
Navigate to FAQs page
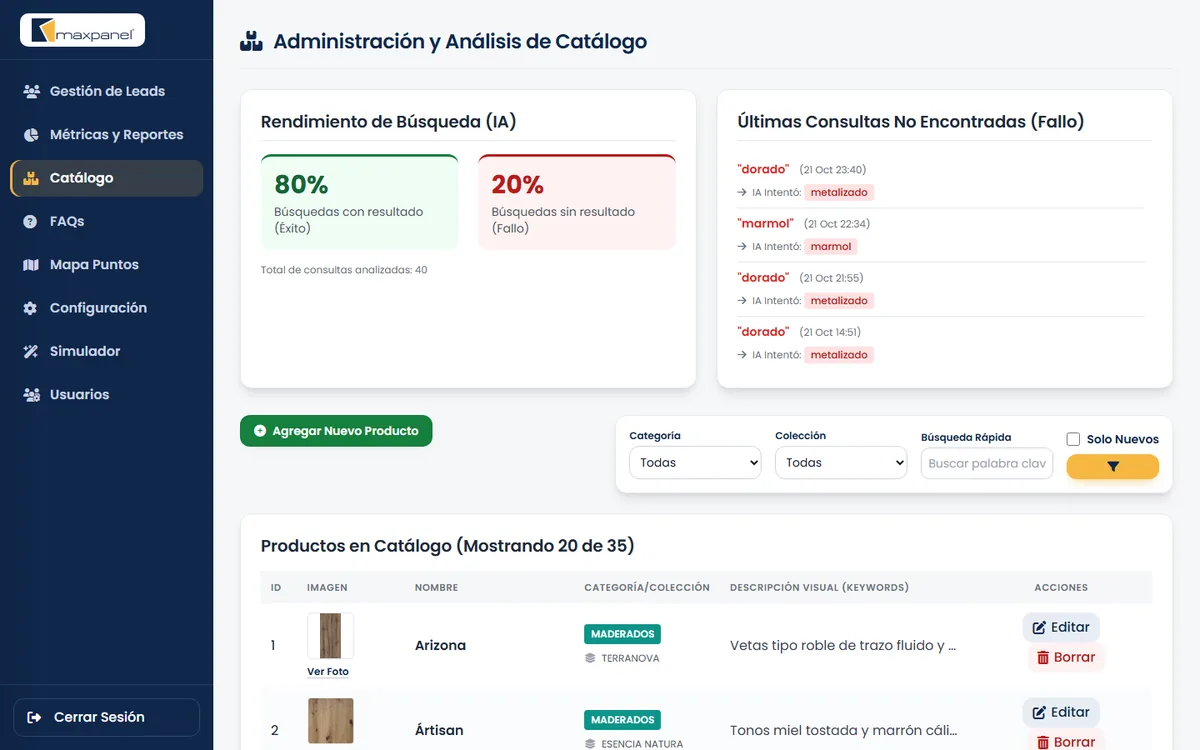click(106, 221)
